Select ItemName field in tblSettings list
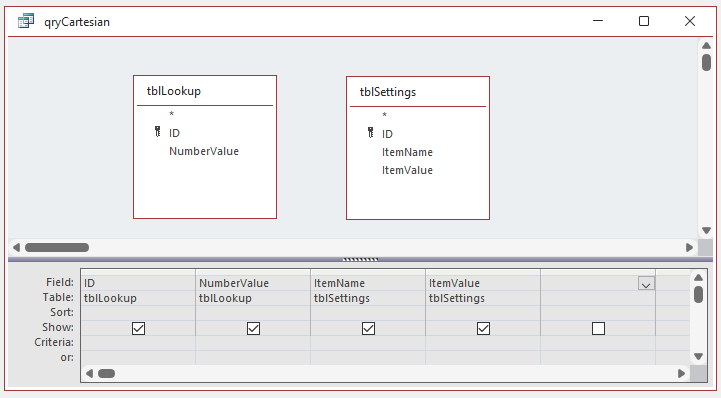Viewport: 721px width, 398px height. (x=407, y=152)
